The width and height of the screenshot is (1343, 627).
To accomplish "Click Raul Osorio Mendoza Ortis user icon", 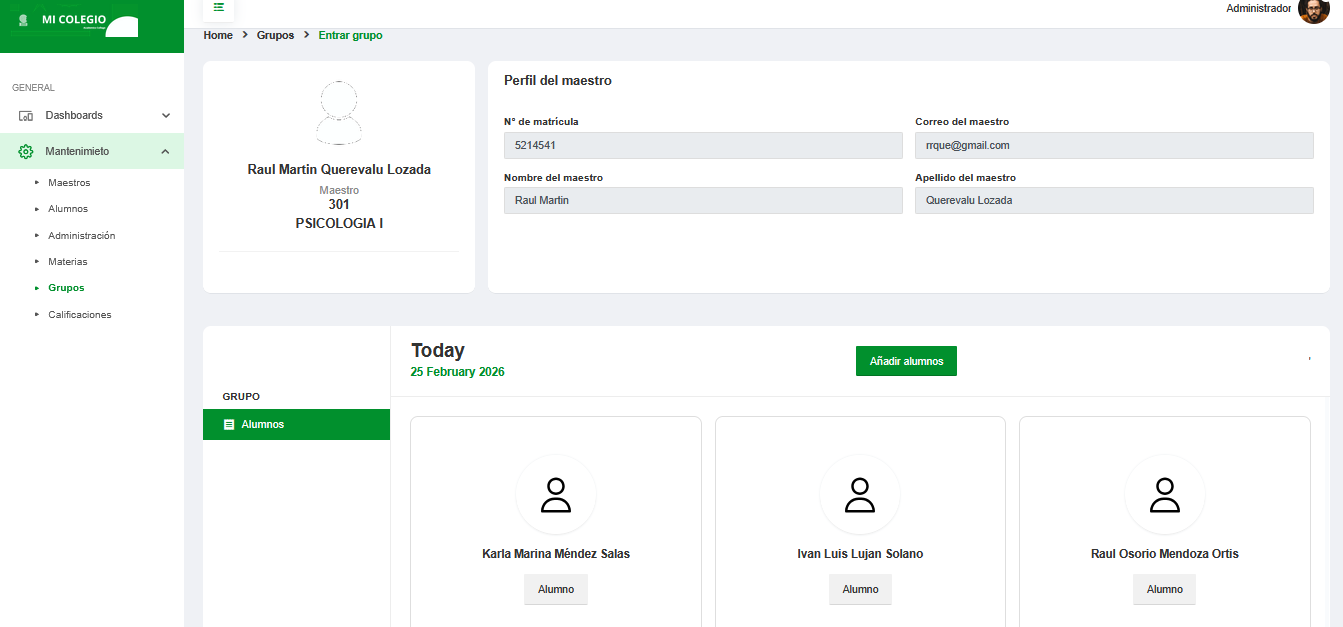I will point(1164,495).
